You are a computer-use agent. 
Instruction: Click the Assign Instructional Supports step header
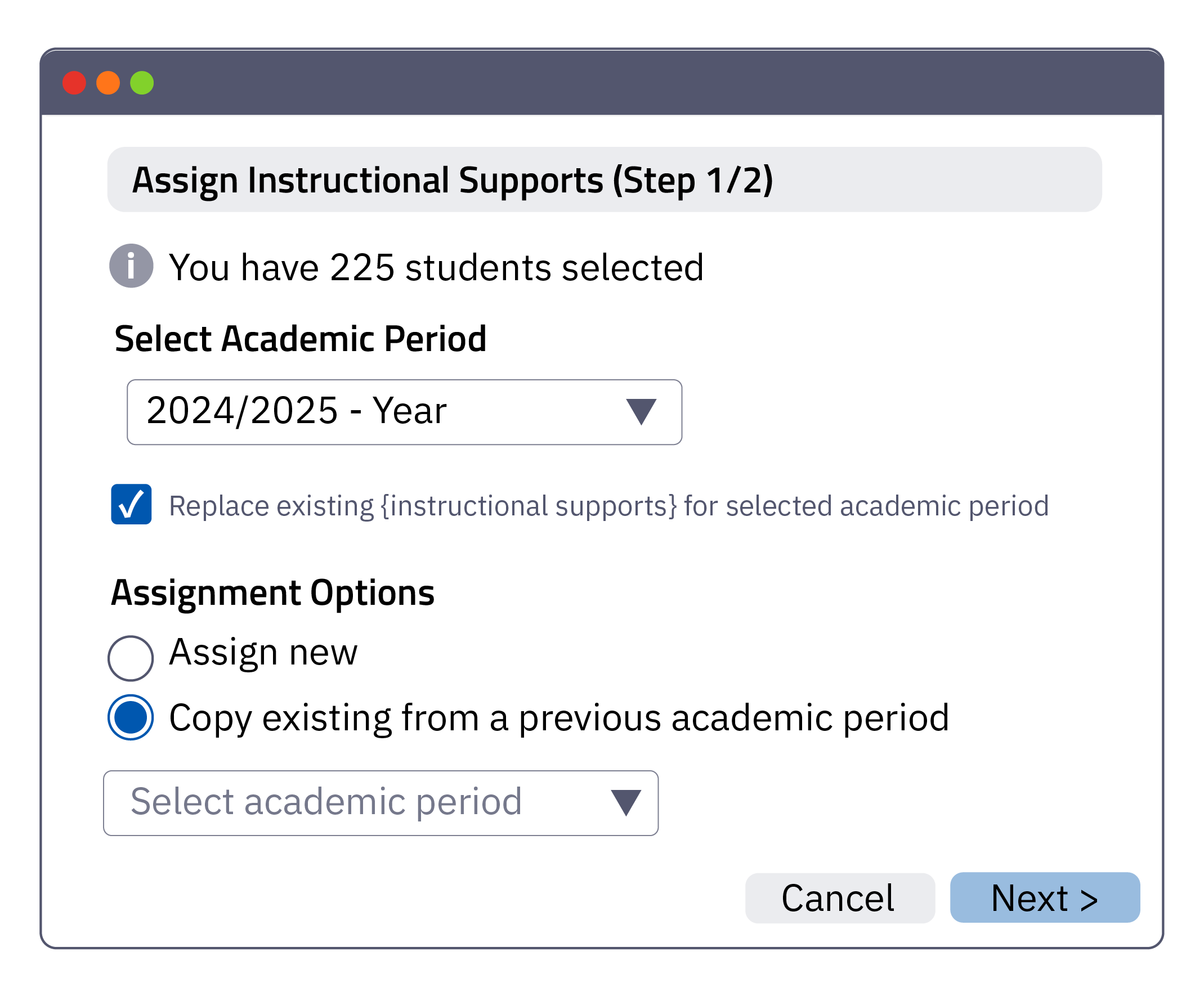click(453, 180)
